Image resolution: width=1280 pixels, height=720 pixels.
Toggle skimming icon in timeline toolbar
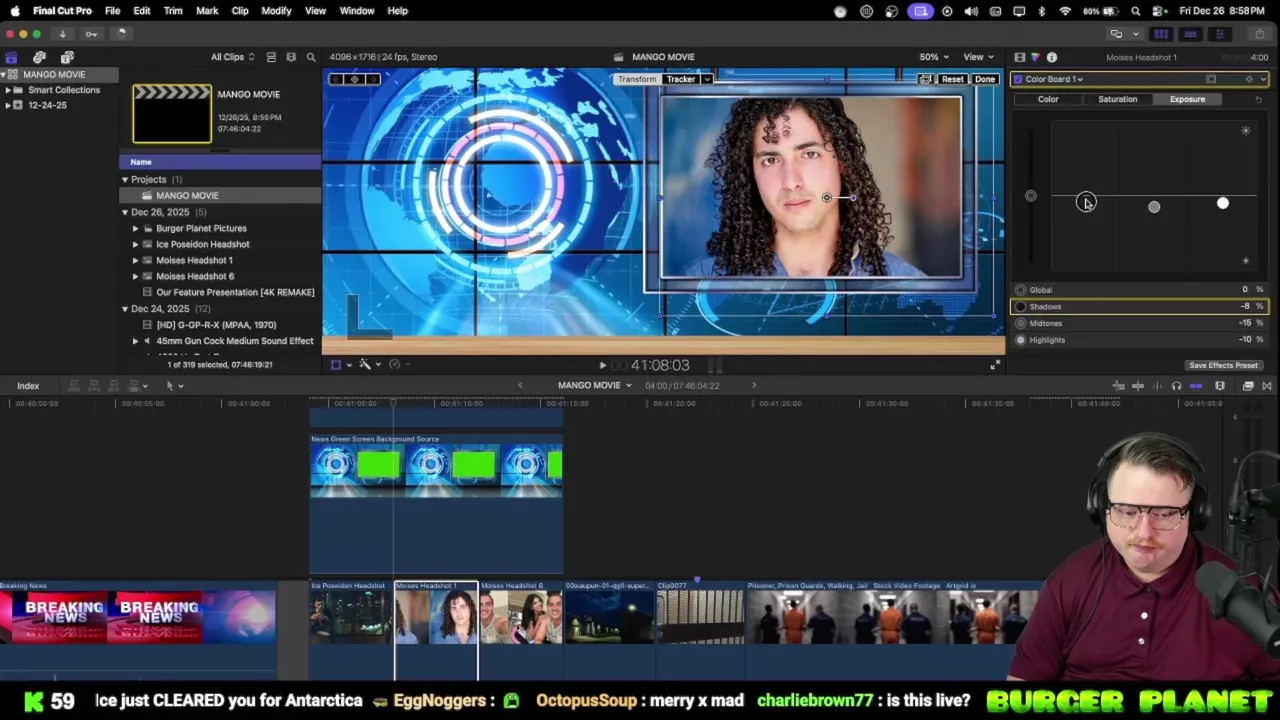[x=1138, y=386]
